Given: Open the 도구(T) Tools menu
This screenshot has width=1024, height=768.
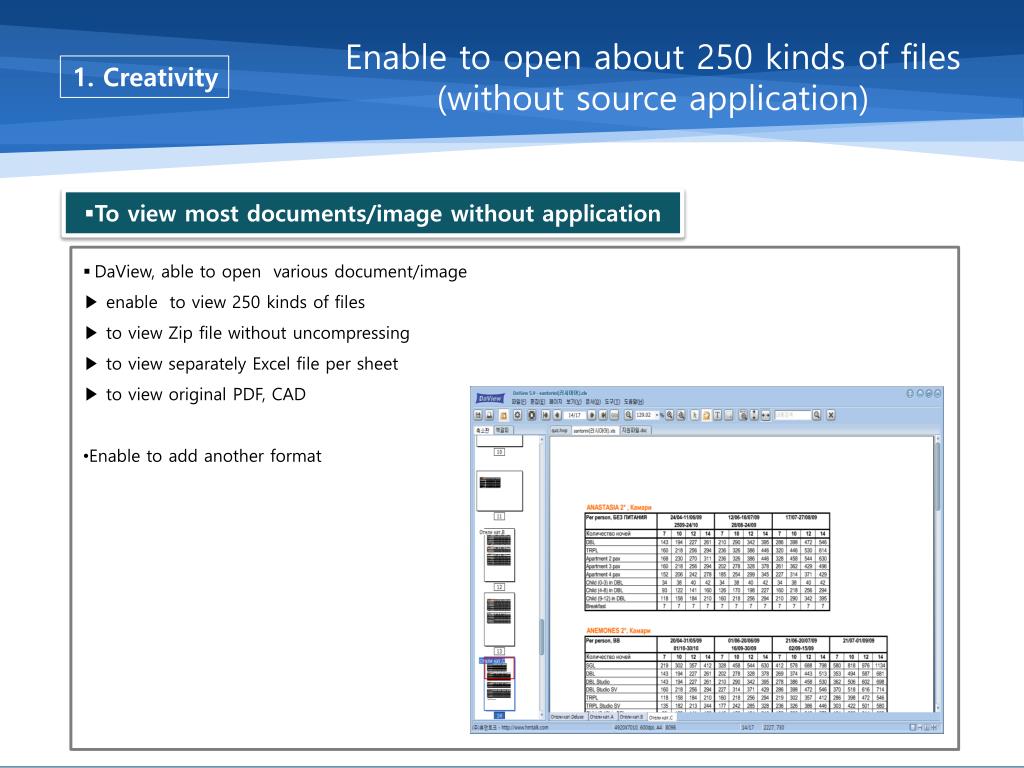Looking at the screenshot, I should [x=613, y=402].
